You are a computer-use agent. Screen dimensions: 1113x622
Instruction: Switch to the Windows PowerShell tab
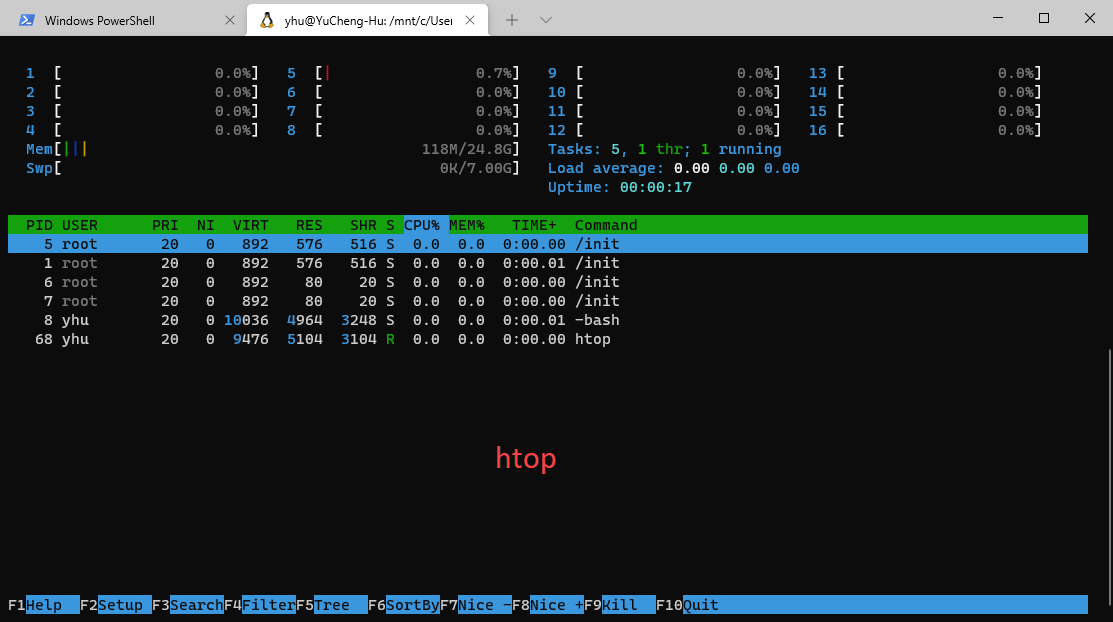122,20
